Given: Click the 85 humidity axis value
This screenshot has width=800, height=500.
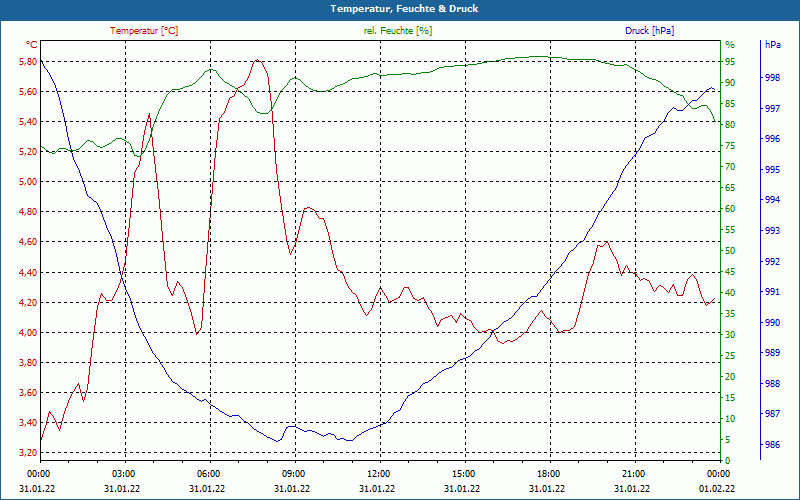Looking at the screenshot, I should pyautogui.click(x=730, y=104).
